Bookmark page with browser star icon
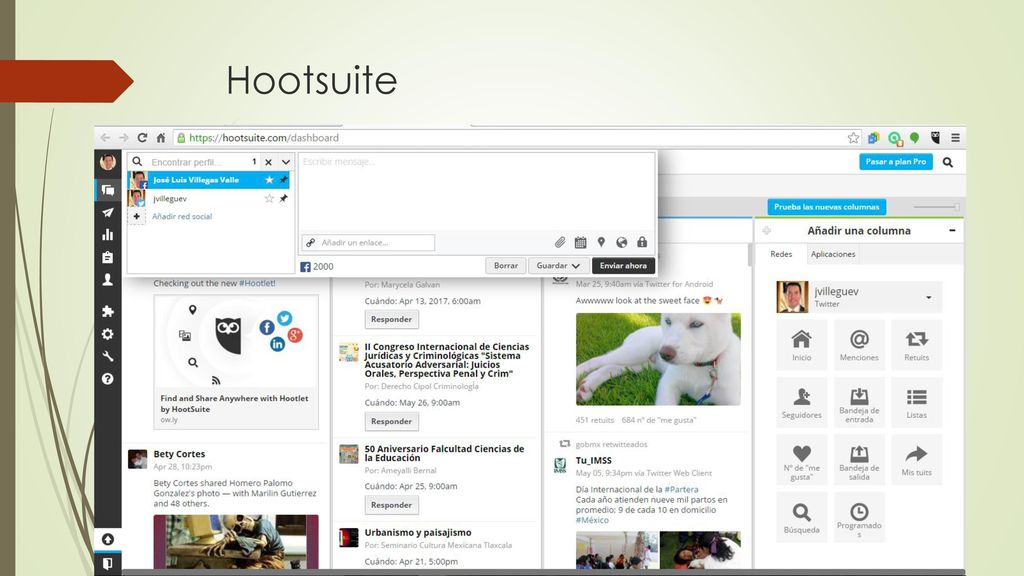This screenshot has height=576, width=1024. point(853,138)
